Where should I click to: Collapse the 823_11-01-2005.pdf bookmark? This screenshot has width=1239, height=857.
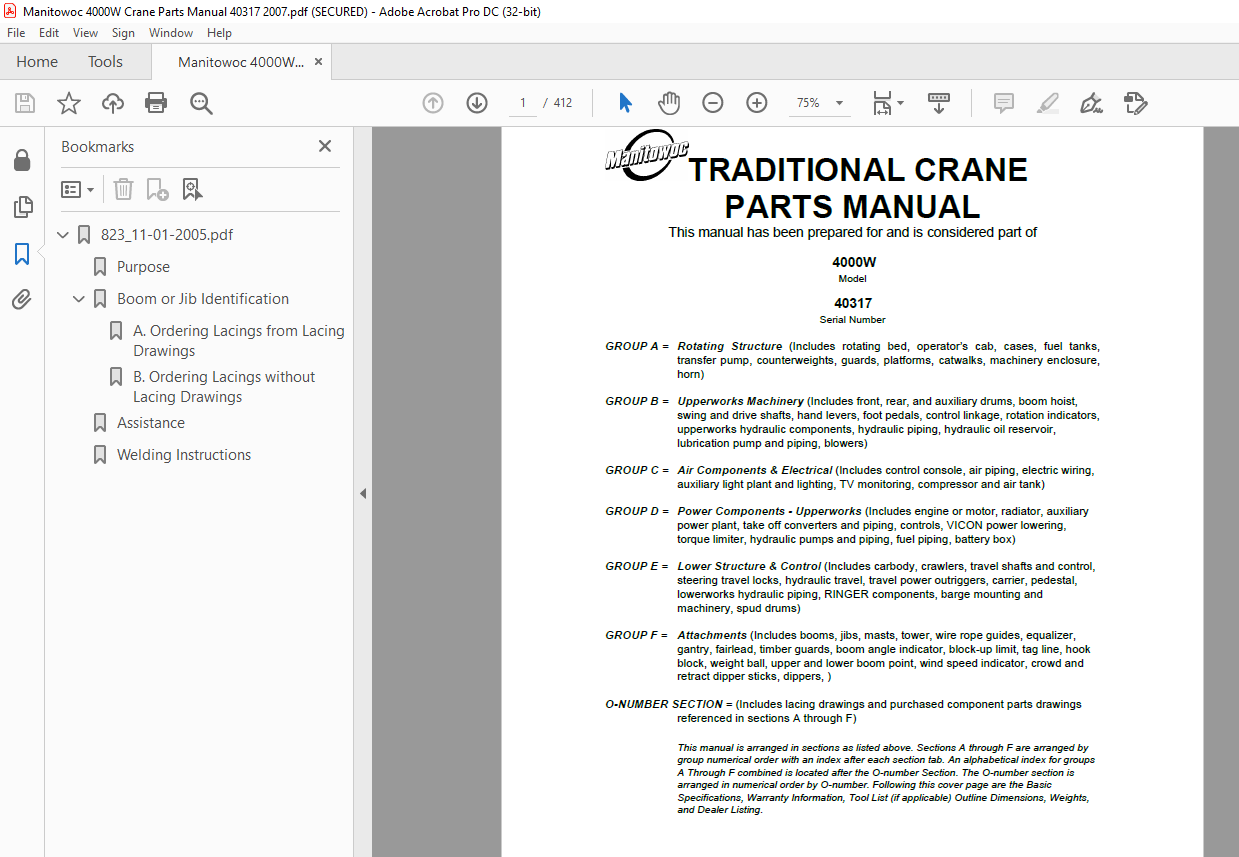pos(63,235)
